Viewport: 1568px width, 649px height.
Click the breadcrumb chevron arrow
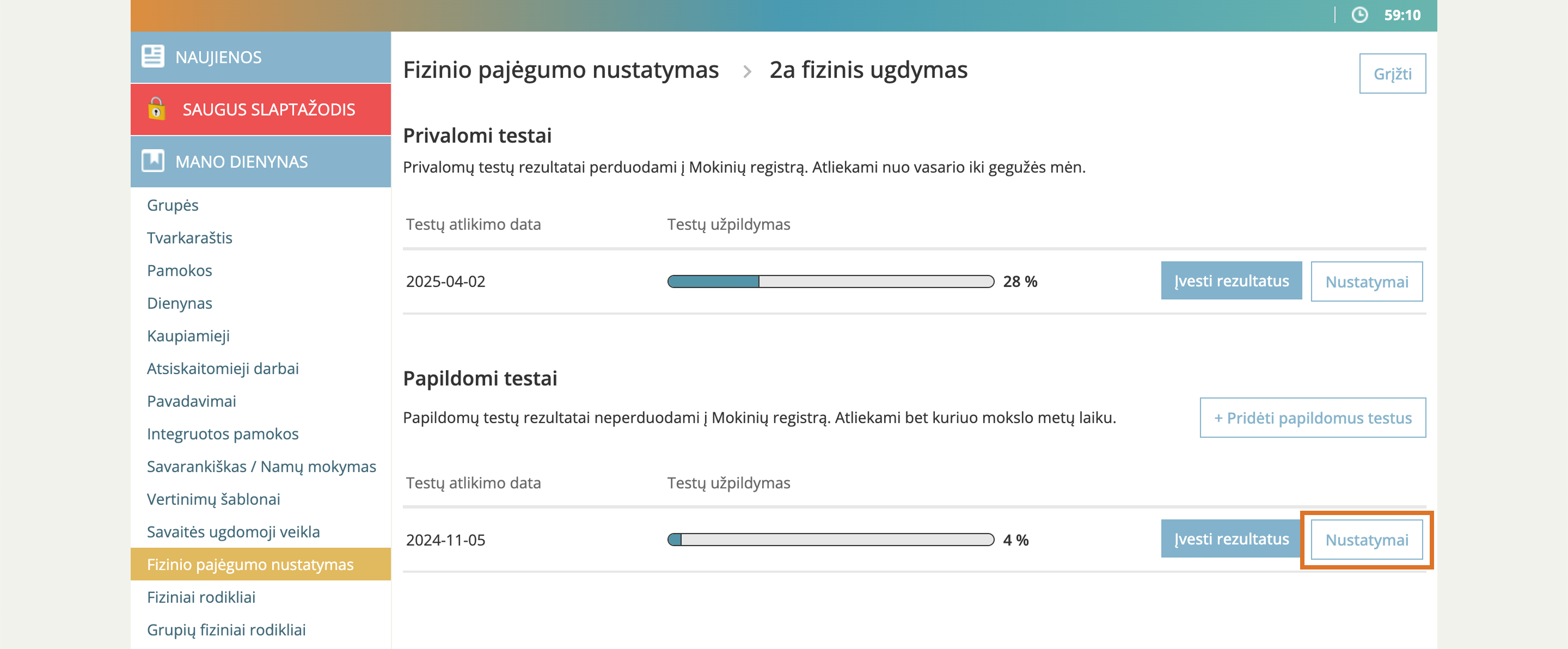point(747,72)
